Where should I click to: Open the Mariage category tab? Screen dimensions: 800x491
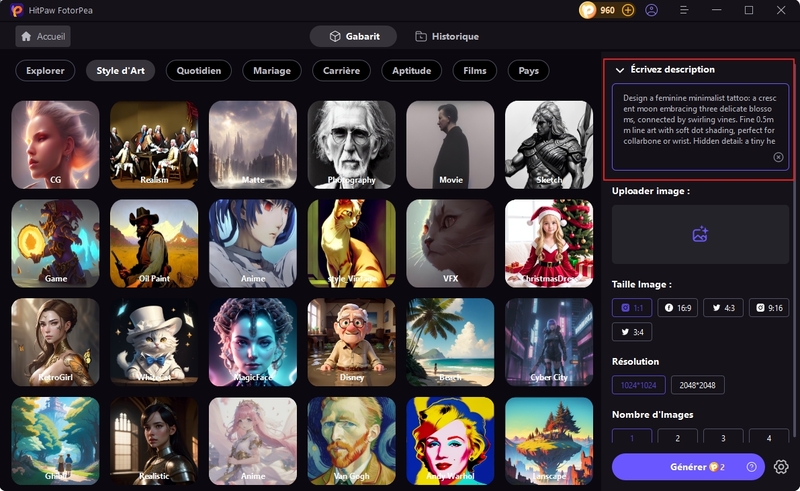point(271,71)
